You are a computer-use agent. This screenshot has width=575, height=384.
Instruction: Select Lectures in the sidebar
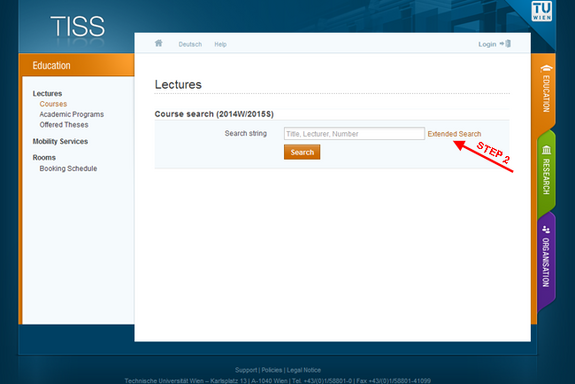click(x=47, y=94)
